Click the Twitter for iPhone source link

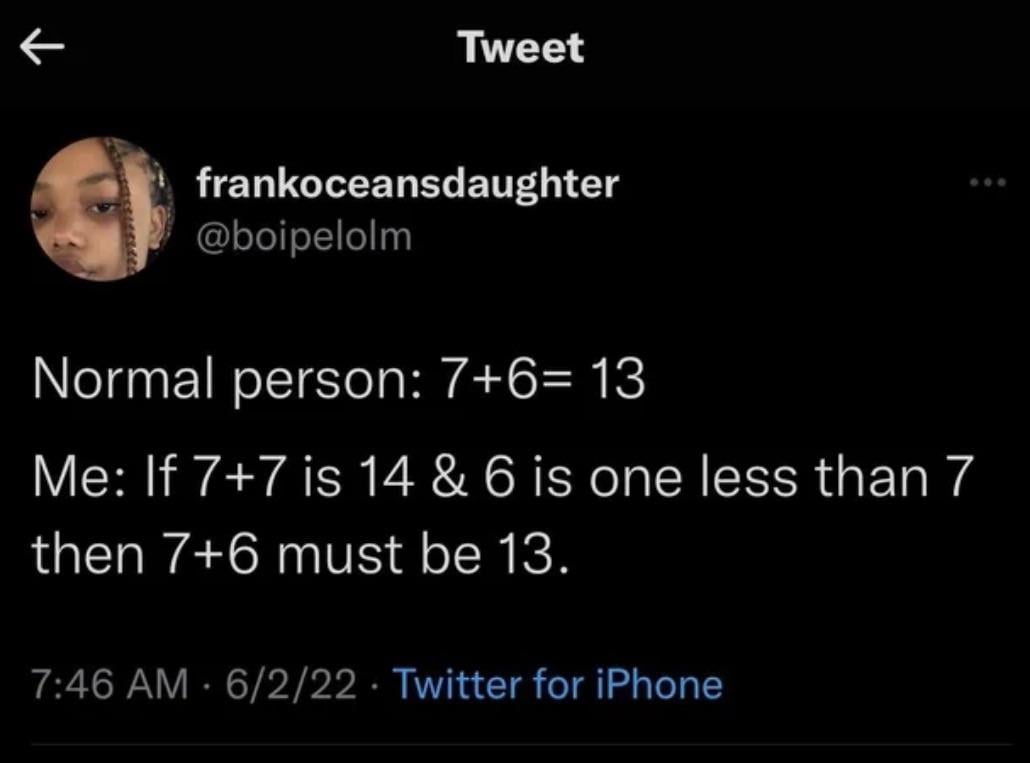[558, 685]
